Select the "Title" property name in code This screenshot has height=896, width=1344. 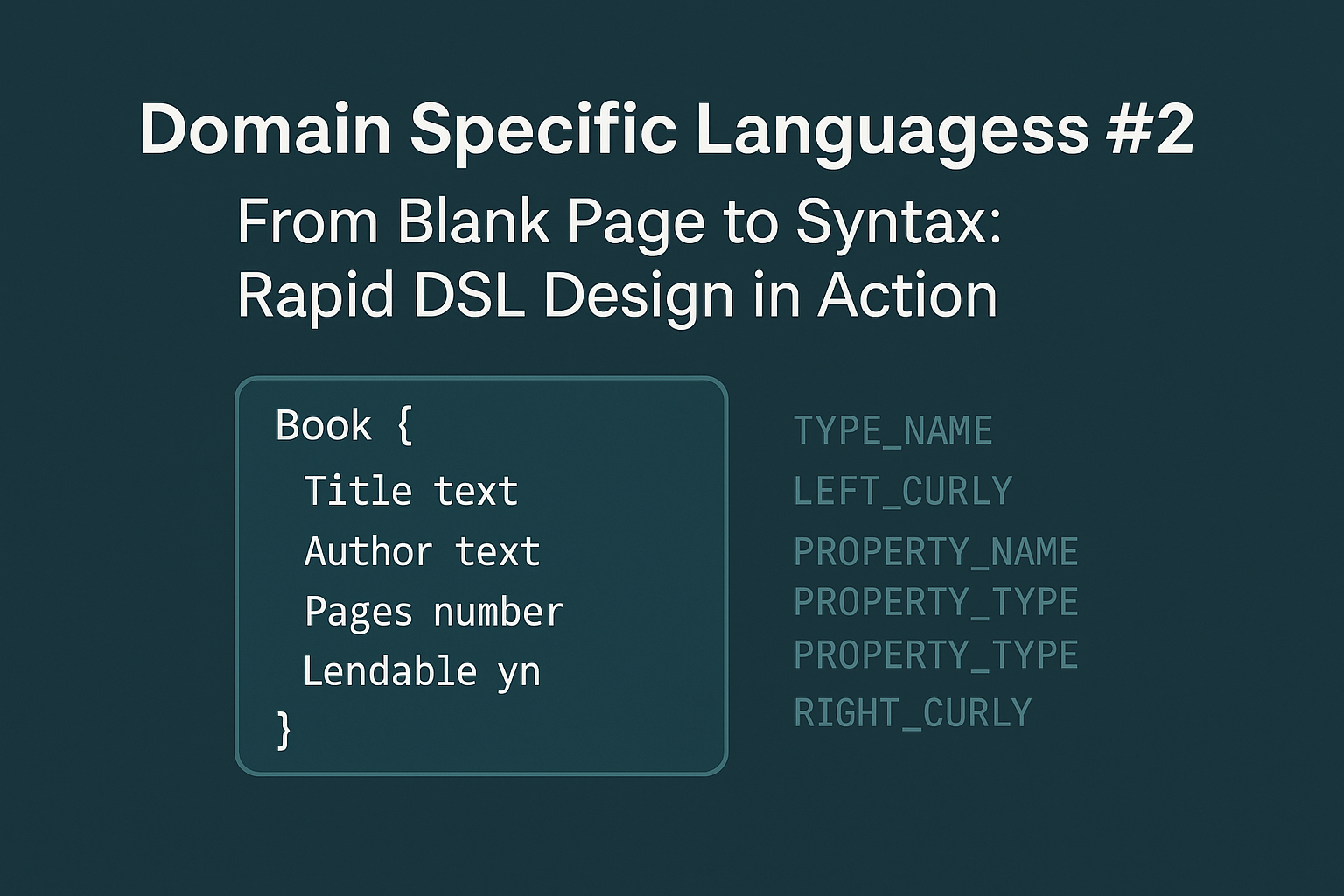coord(357,491)
